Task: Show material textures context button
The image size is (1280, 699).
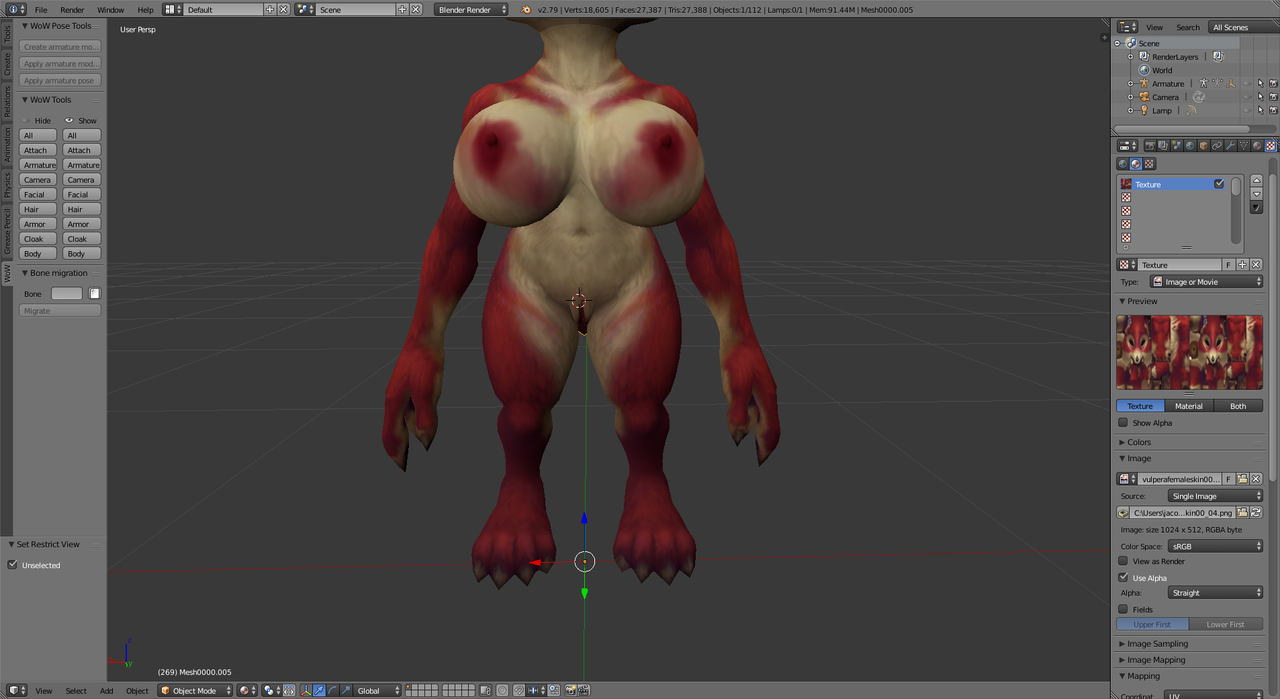Action: [1136, 164]
